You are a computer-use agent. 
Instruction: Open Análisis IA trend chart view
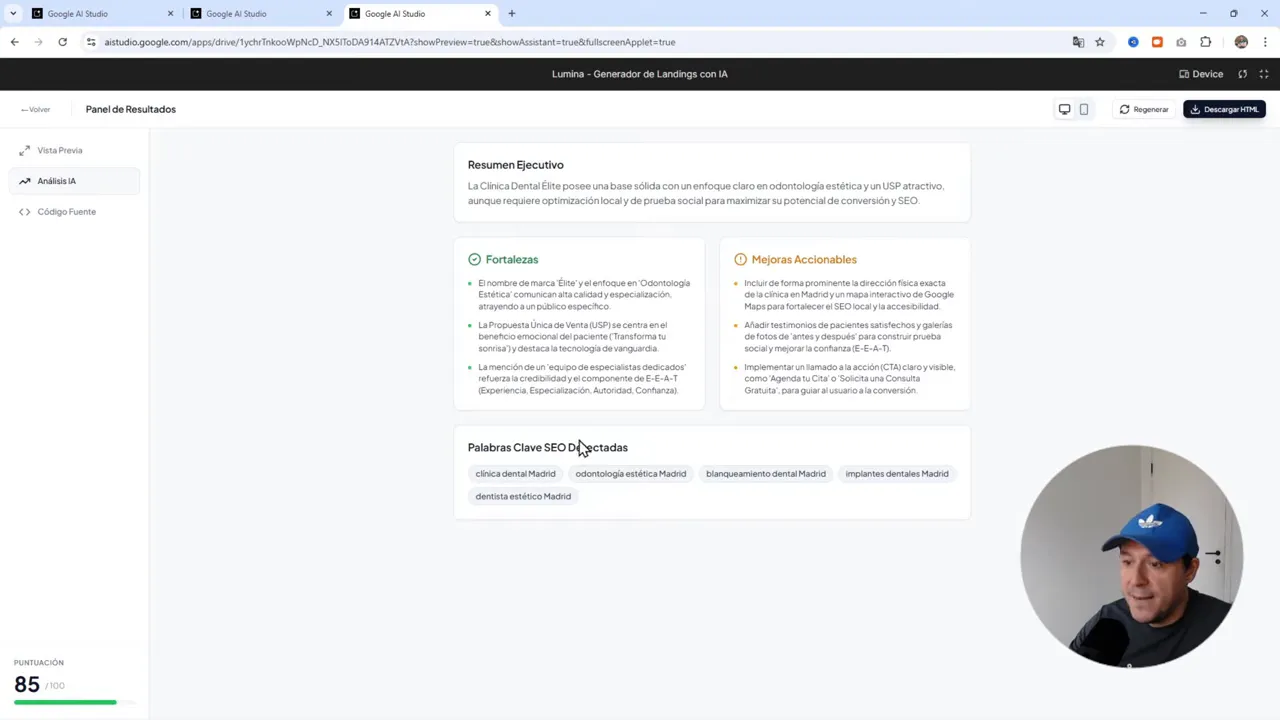(24, 181)
